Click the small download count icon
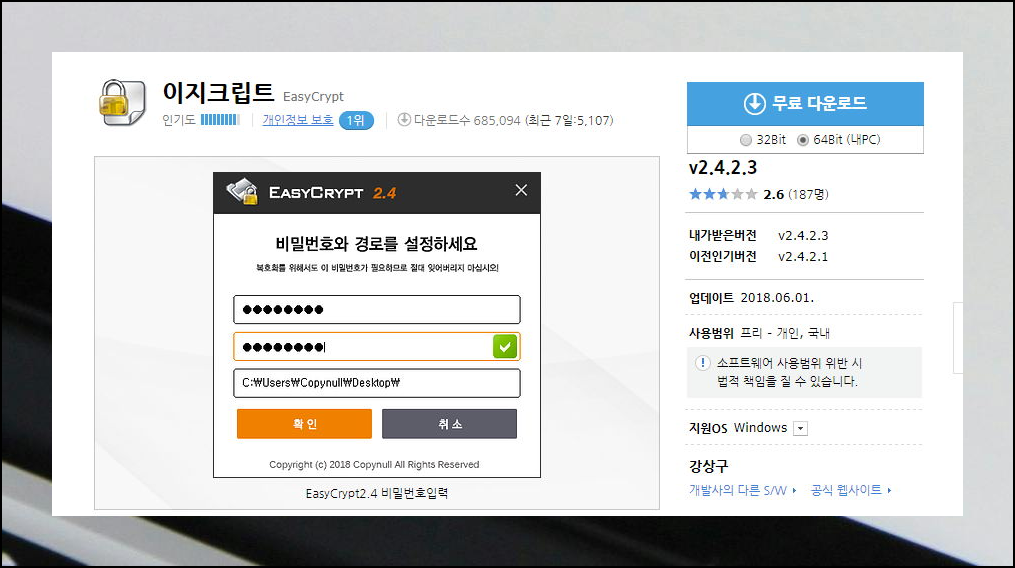 (x=404, y=119)
